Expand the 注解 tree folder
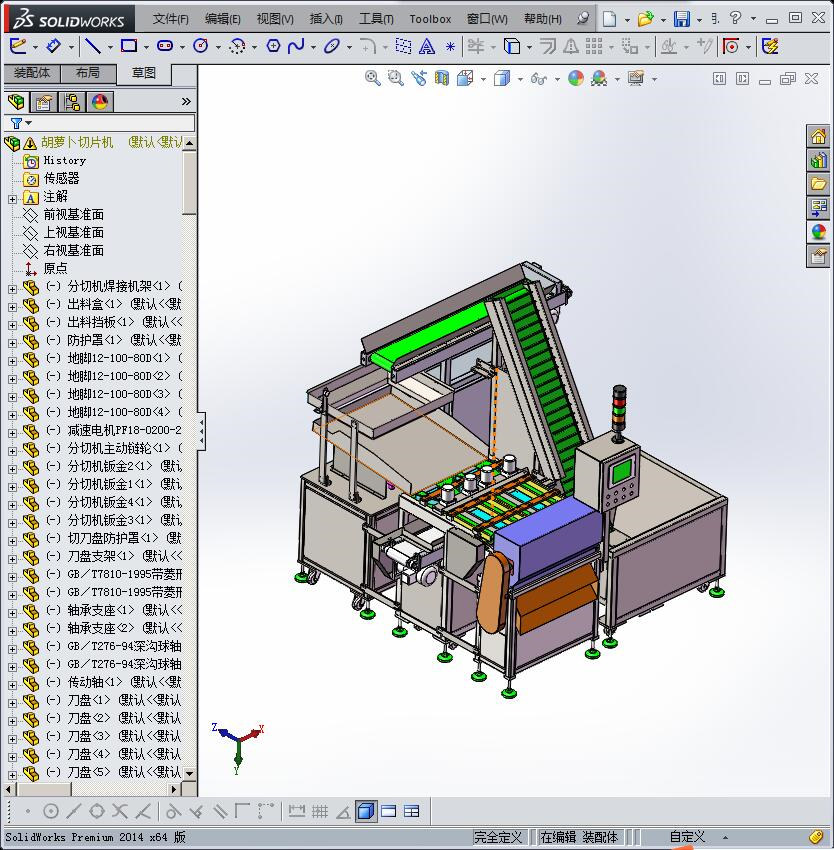This screenshot has width=834, height=850. click(12, 199)
